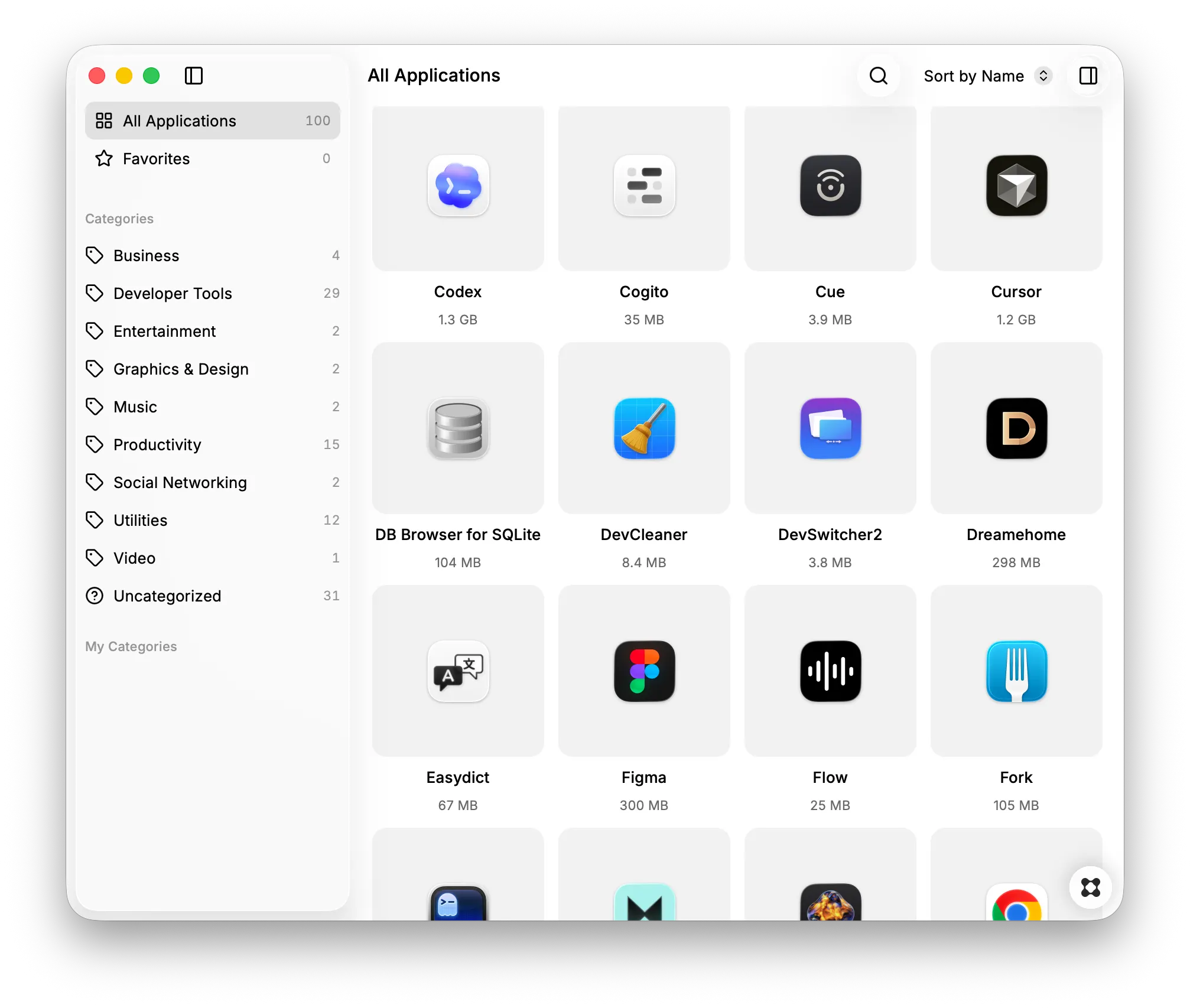Screen dimensions: 1190x1008
Task: Click the All Applications page title
Action: click(434, 76)
